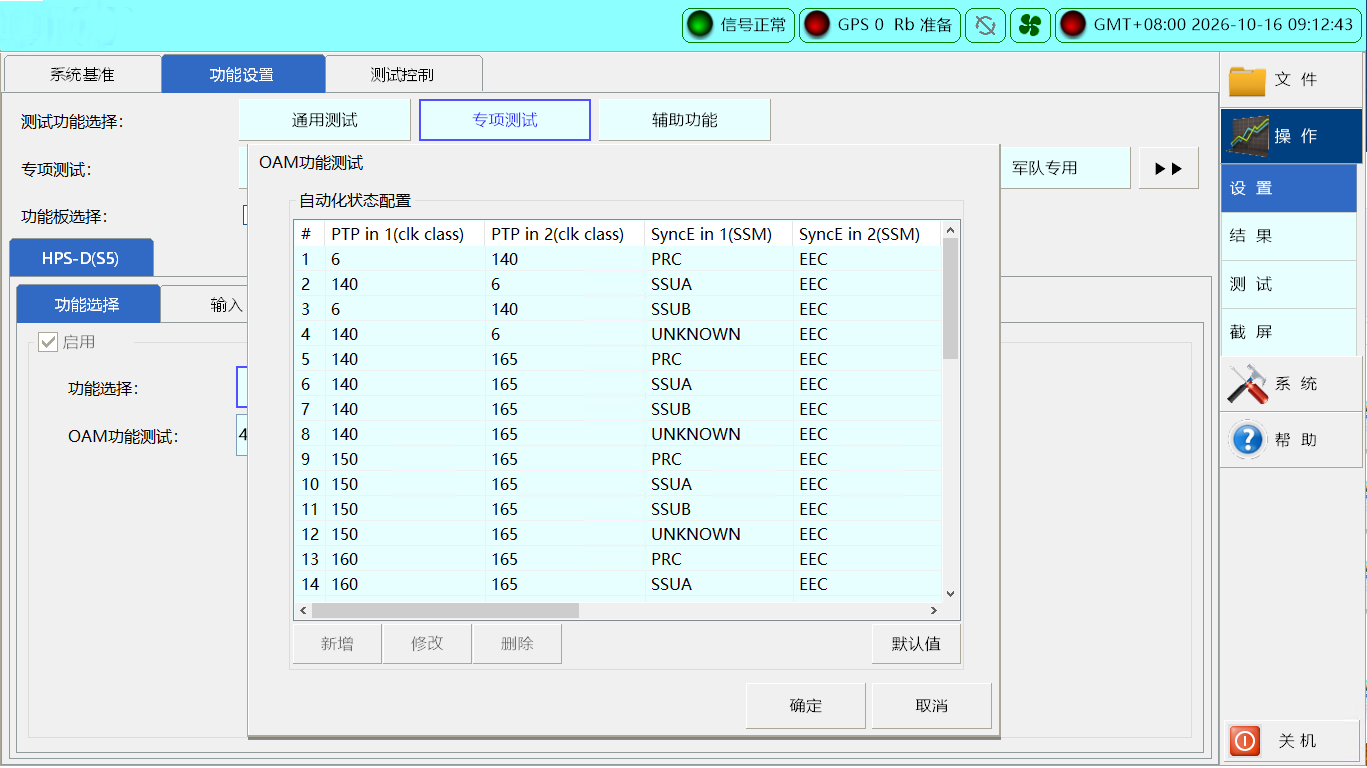Screen dimensions: 1367x768
Task: Click the PTP in 1(clk class) column header
Action: pyautogui.click(x=404, y=234)
